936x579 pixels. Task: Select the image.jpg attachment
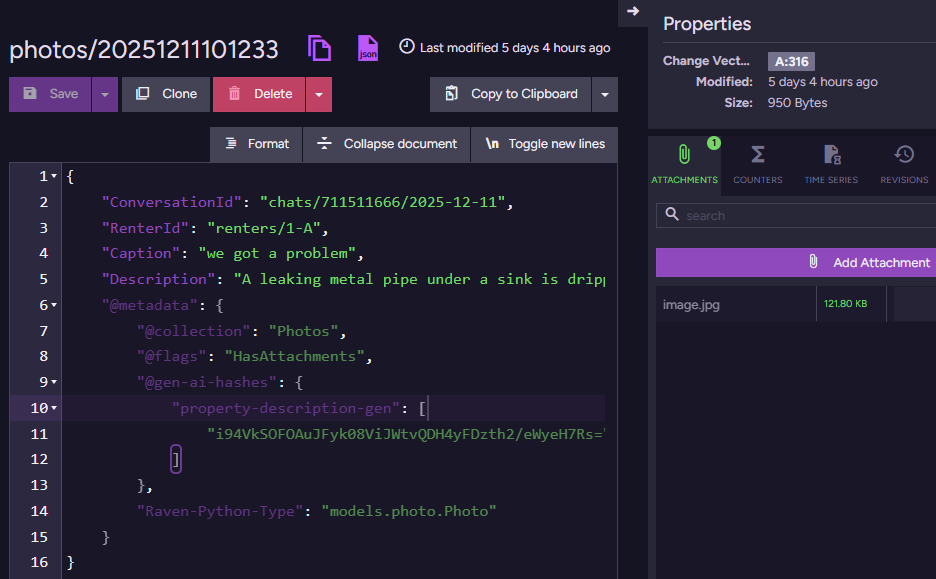[x=692, y=304]
